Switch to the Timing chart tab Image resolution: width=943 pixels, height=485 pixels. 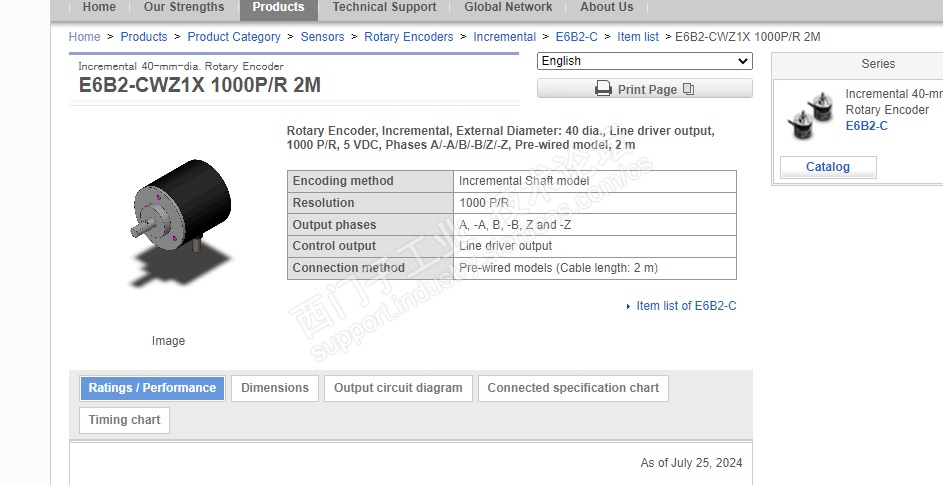[x=124, y=420]
